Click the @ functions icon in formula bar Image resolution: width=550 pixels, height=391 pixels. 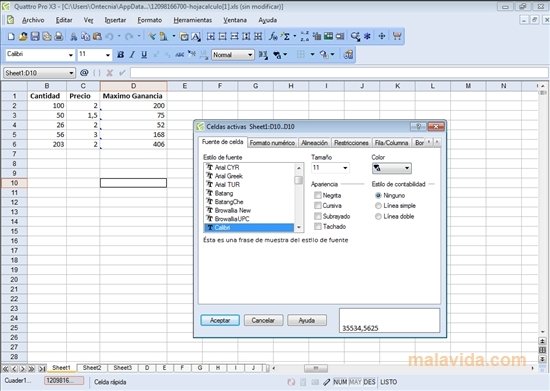[84, 73]
